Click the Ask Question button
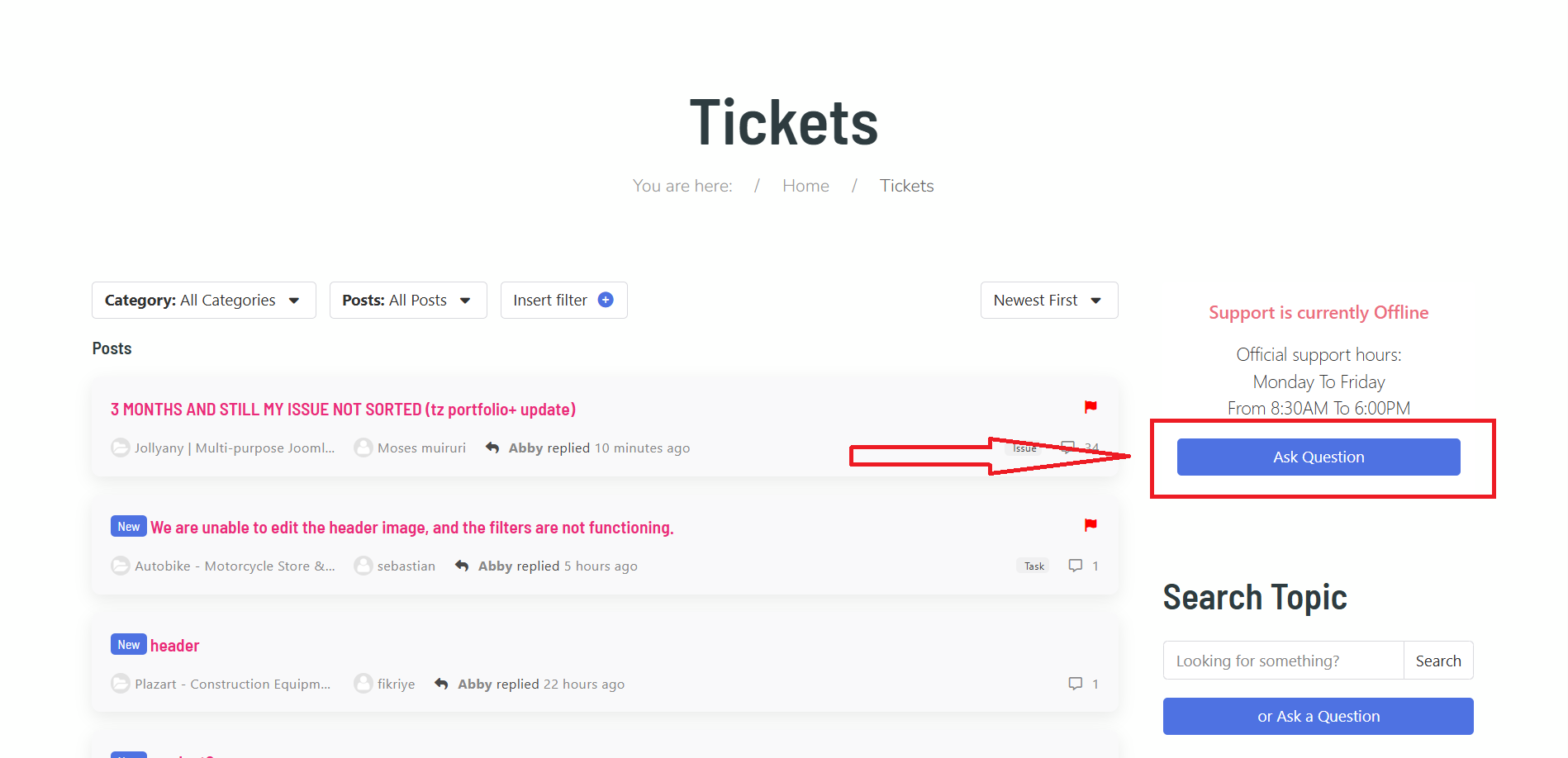The height and width of the screenshot is (758, 1568). pyautogui.click(x=1318, y=457)
